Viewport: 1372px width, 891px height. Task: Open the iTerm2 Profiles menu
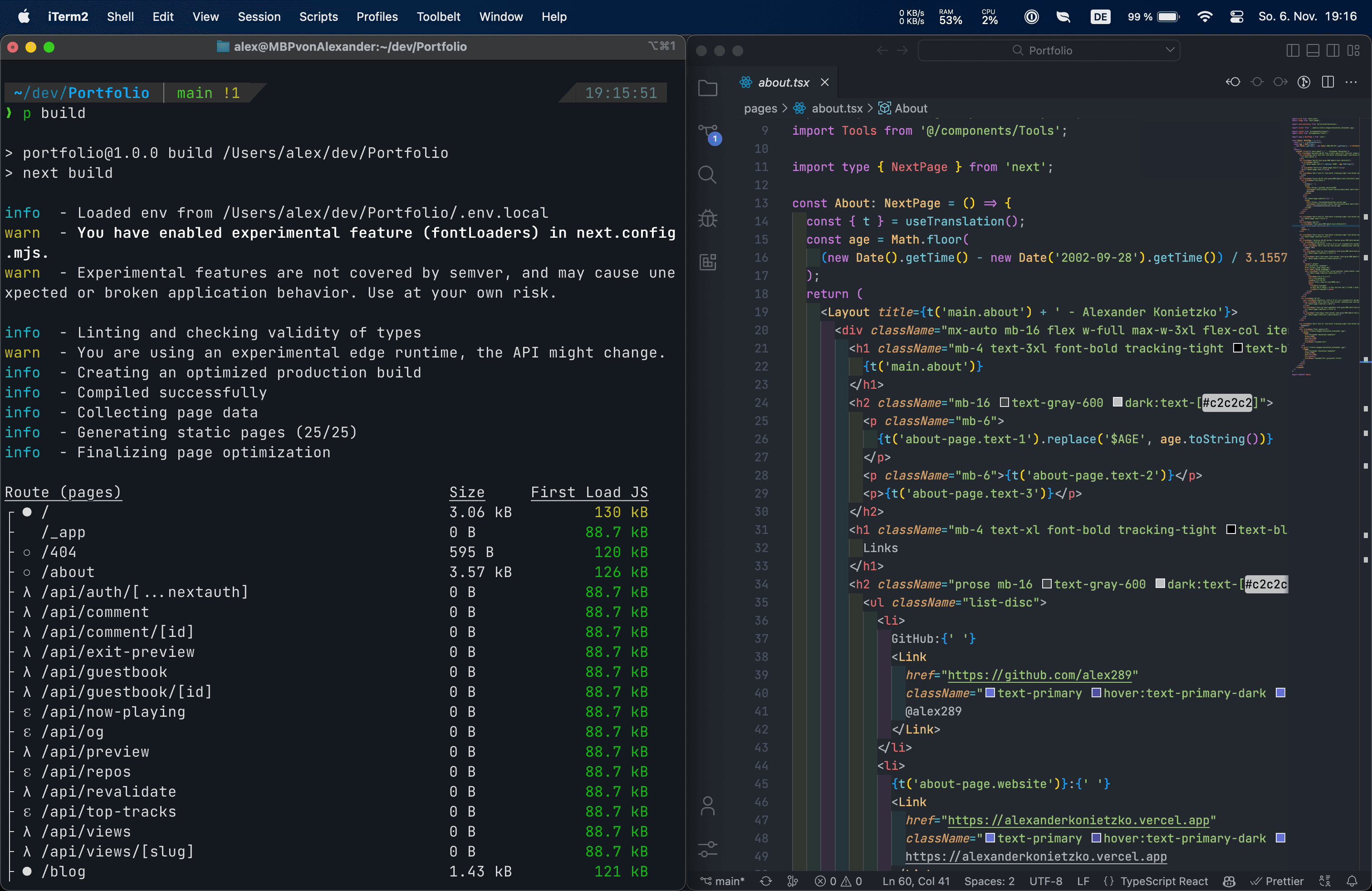coord(377,17)
